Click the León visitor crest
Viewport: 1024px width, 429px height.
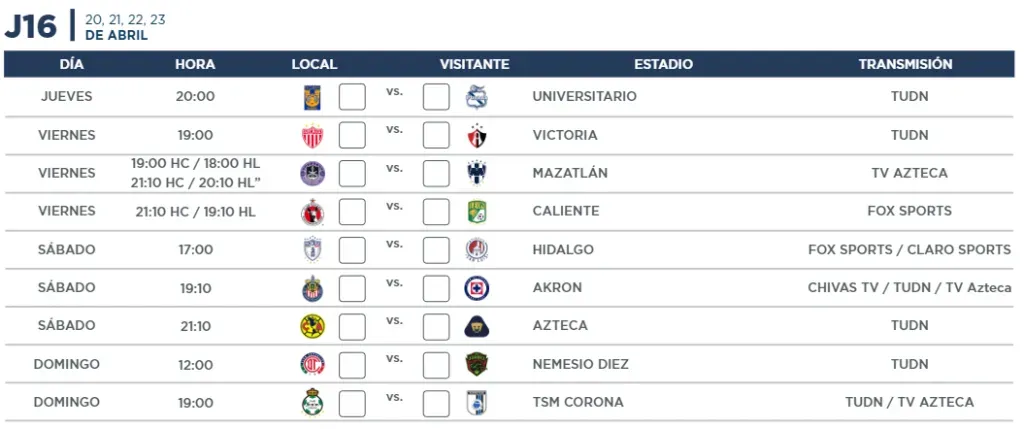[x=477, y=212]
